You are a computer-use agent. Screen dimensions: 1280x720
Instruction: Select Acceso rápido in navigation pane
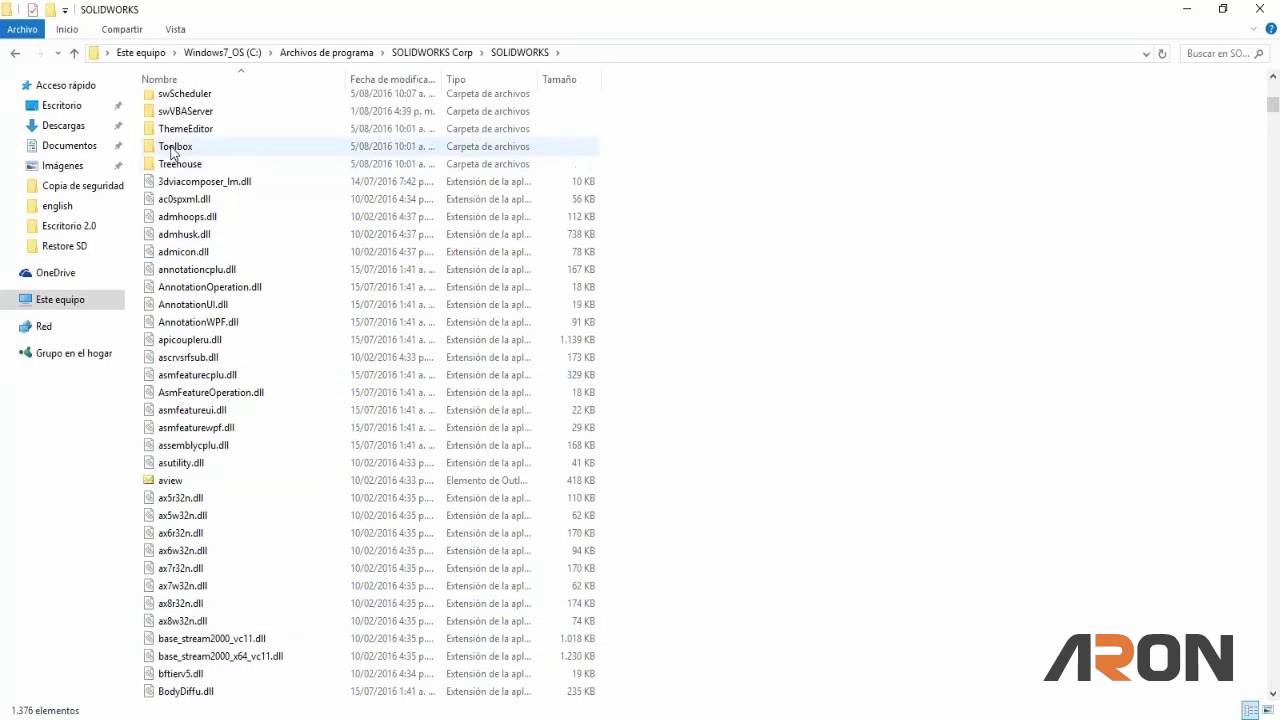[x=66, y=86]
